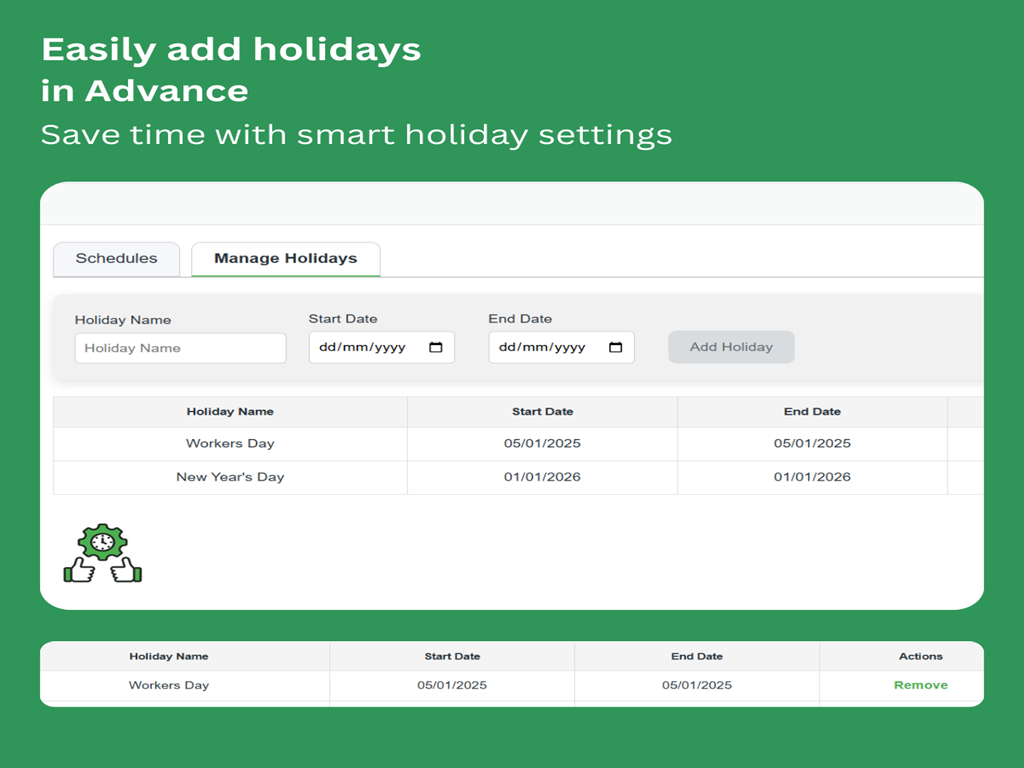Click the Actions column header
This screenshot has height=768, width=1024.
pyautogui.click(x=920, y=656)
